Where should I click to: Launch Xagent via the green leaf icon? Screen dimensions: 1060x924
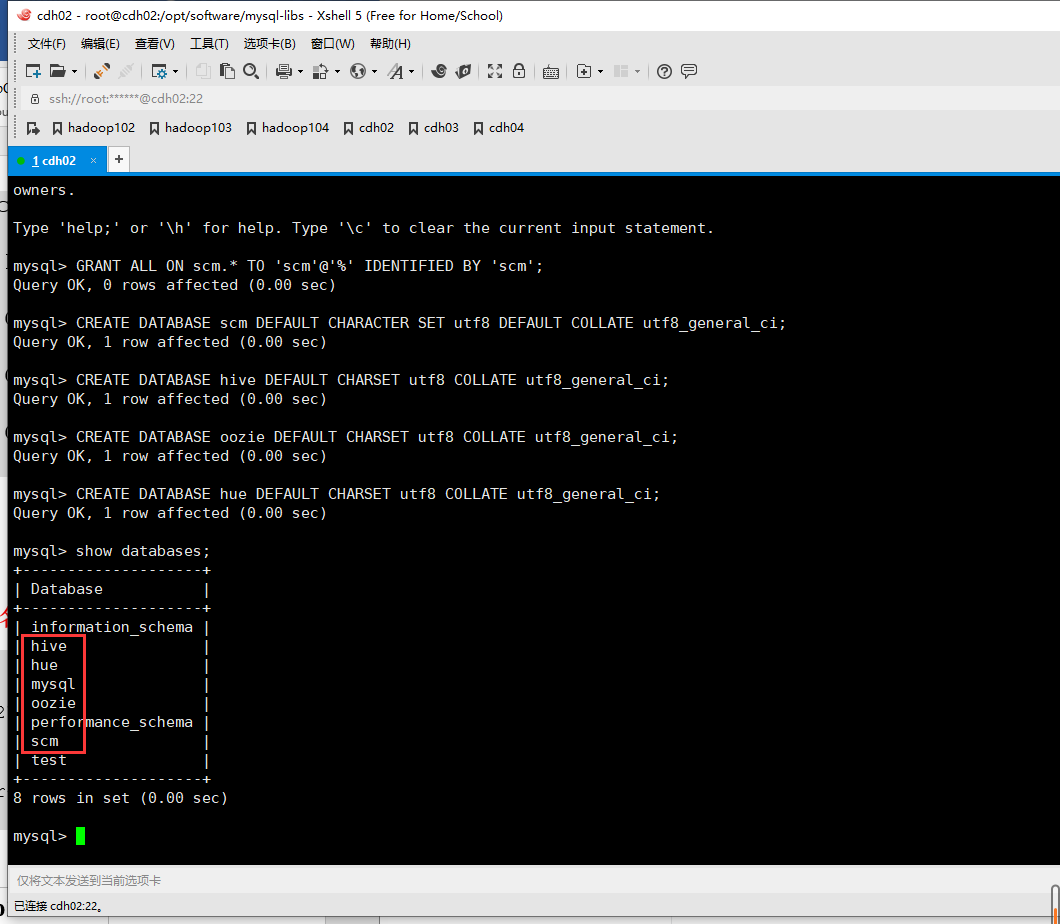[x=463, y=71]
